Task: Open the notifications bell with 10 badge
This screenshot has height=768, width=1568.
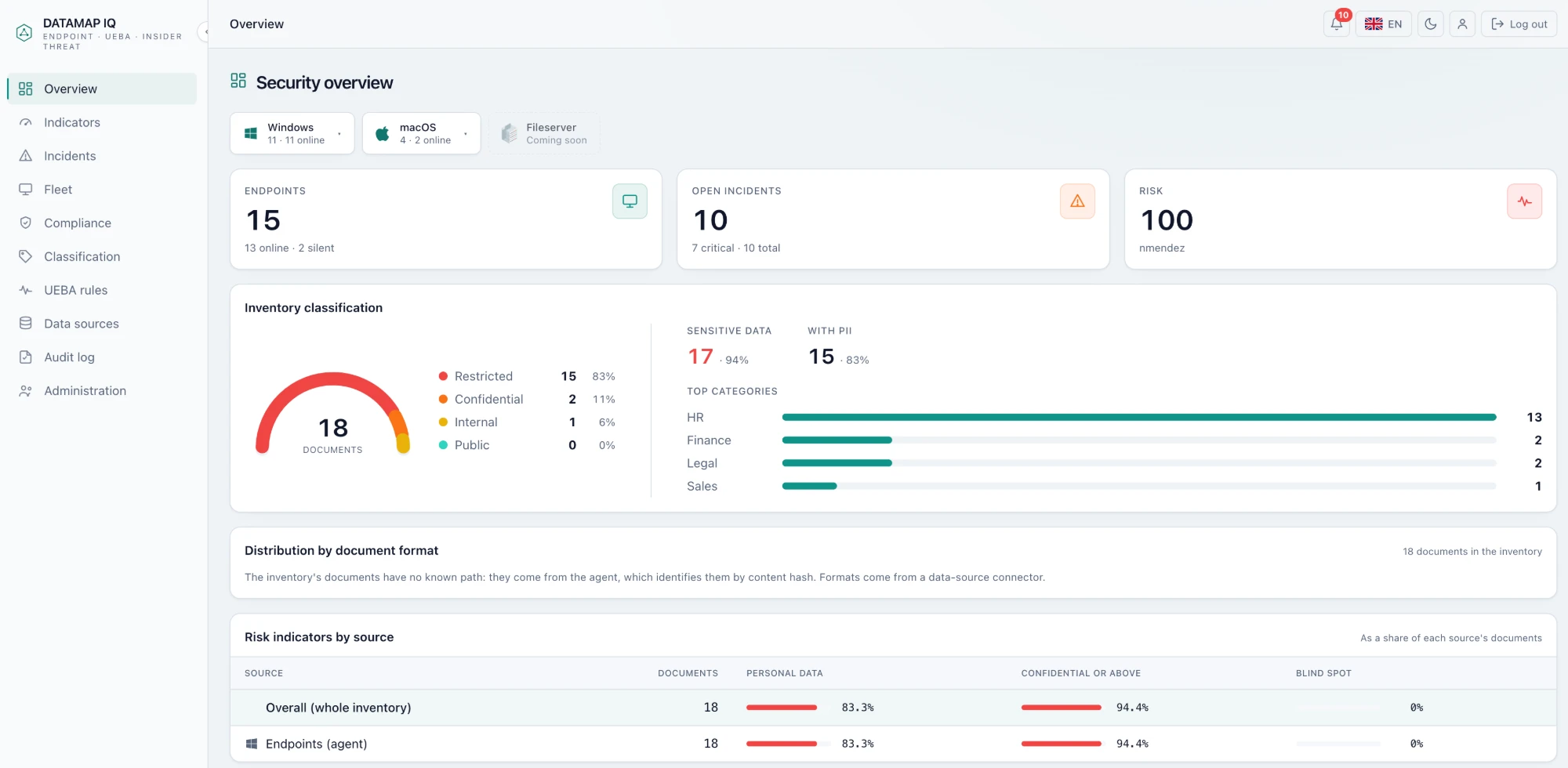Action: (1337, 24)
